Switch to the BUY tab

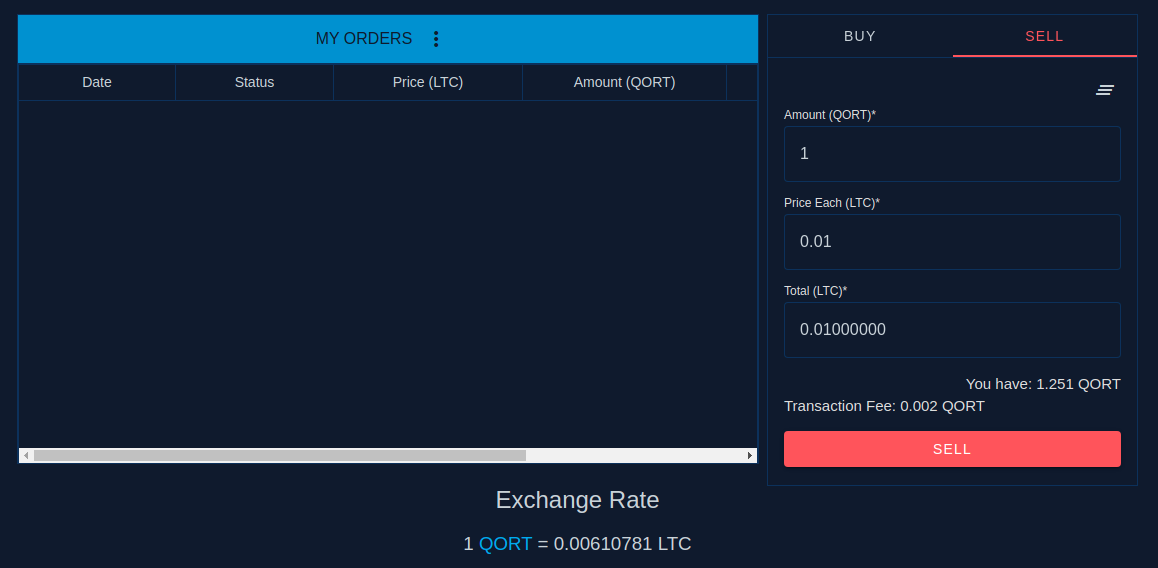click(860, 36)
